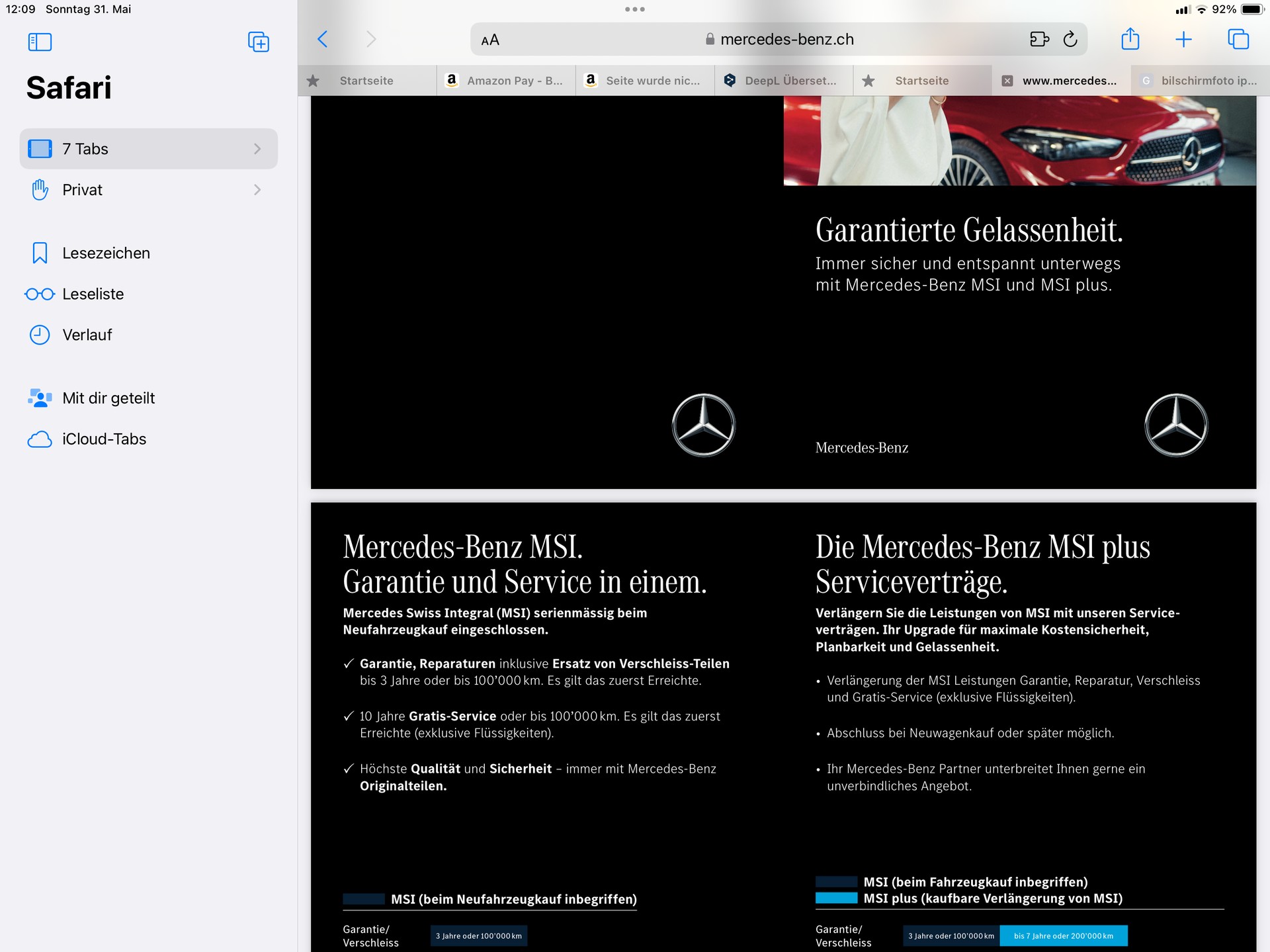
Task: Click the battery status indicator
Action: 1251,9
